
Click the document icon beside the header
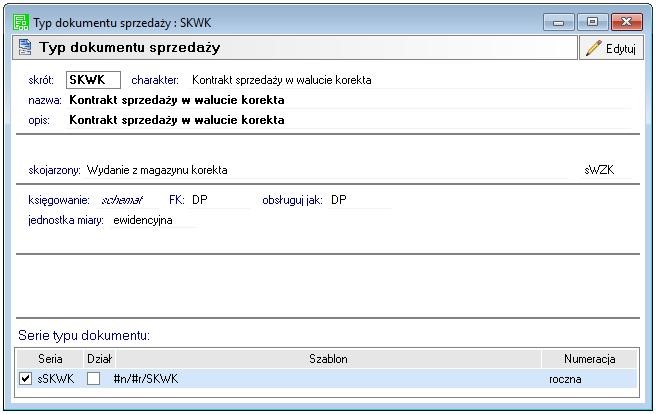click(x=23, y=48)
